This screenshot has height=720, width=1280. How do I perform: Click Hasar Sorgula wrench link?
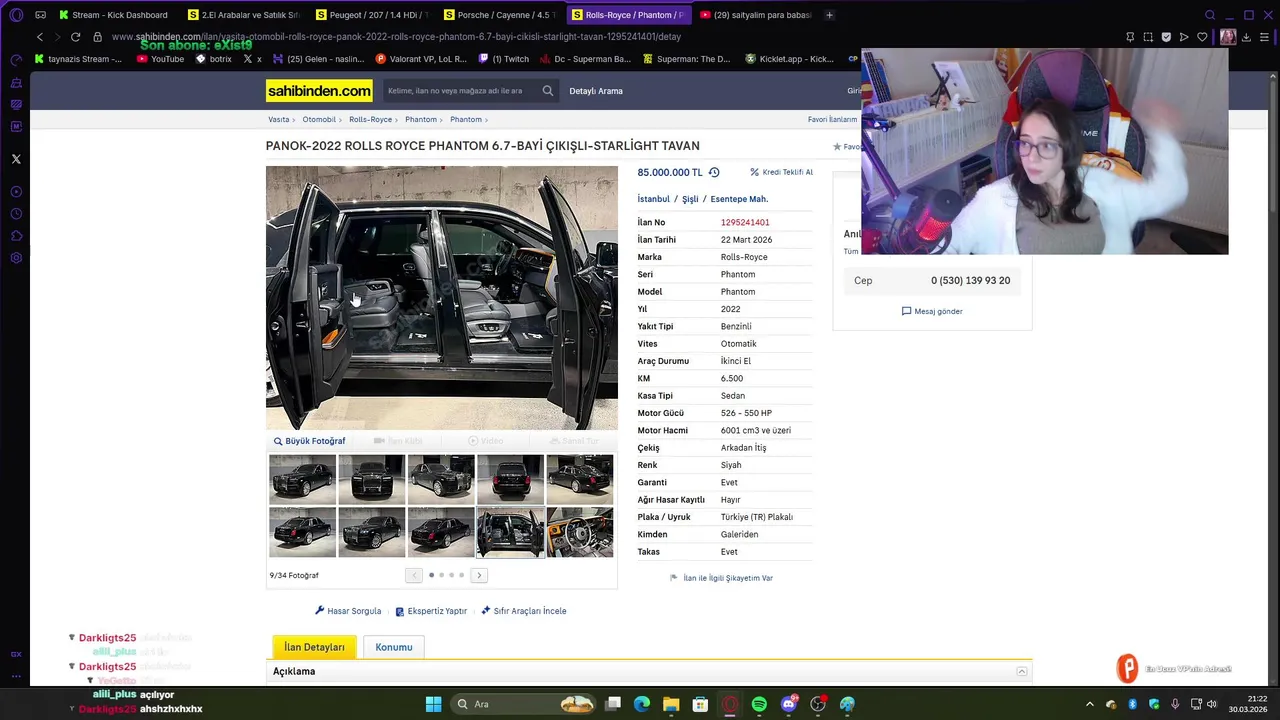(348, 611)
